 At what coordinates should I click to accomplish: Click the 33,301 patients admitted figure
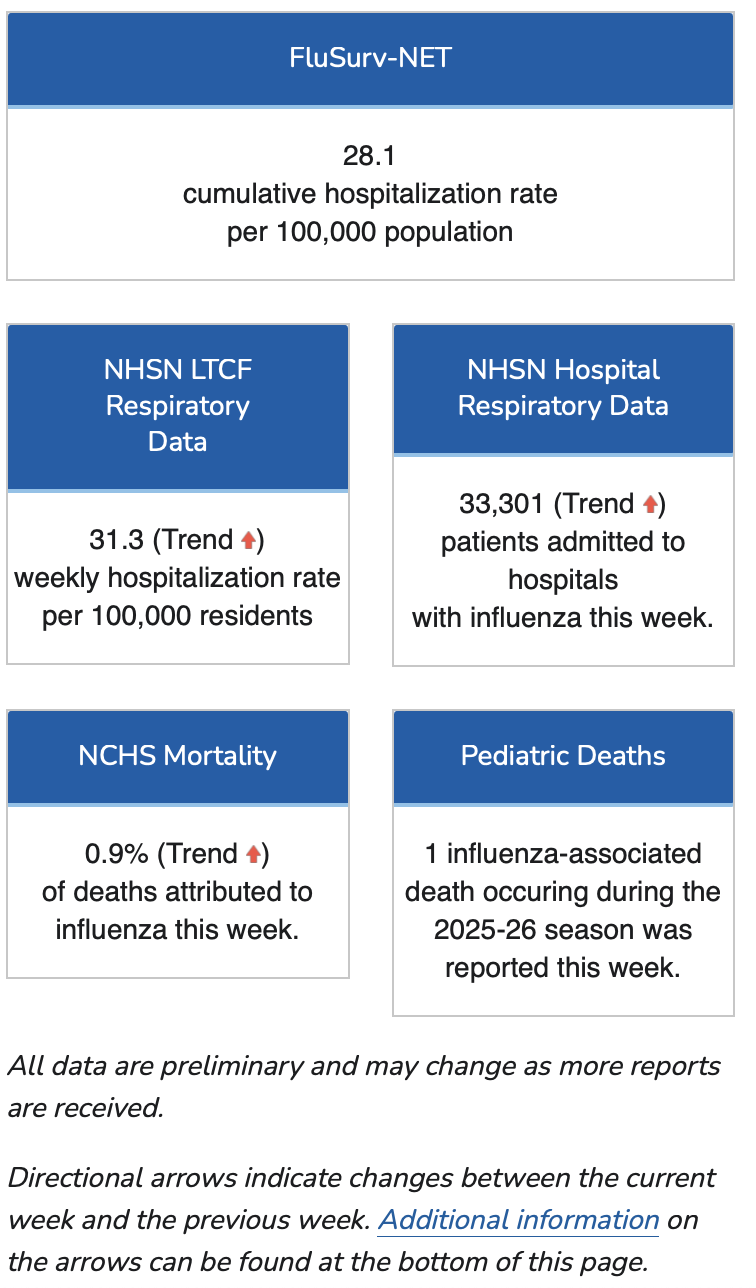[x=504, y=504]
